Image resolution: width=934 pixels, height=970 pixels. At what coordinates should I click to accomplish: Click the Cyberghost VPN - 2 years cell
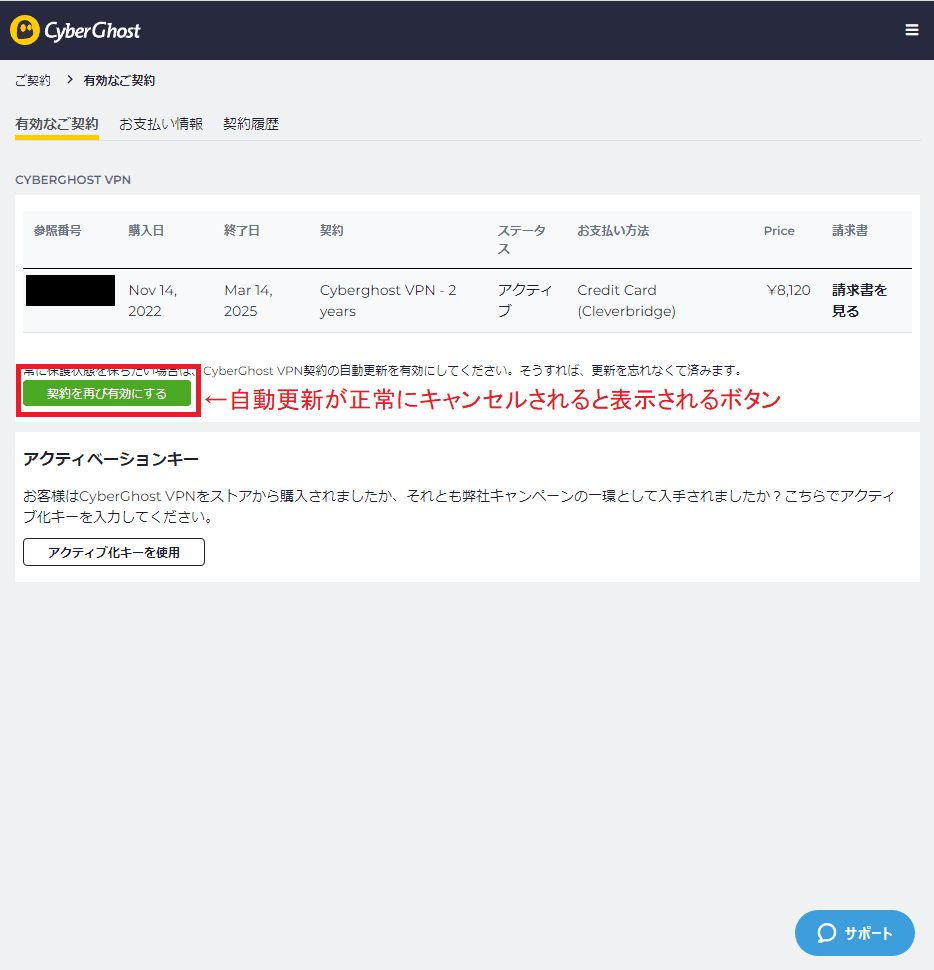point(388,301)
